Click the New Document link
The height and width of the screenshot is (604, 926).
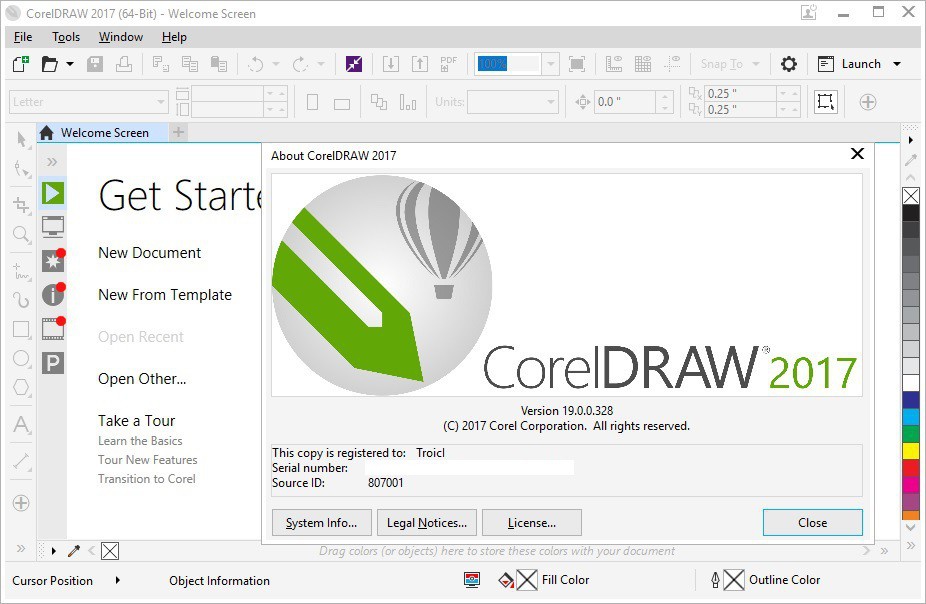coord(149,253)
